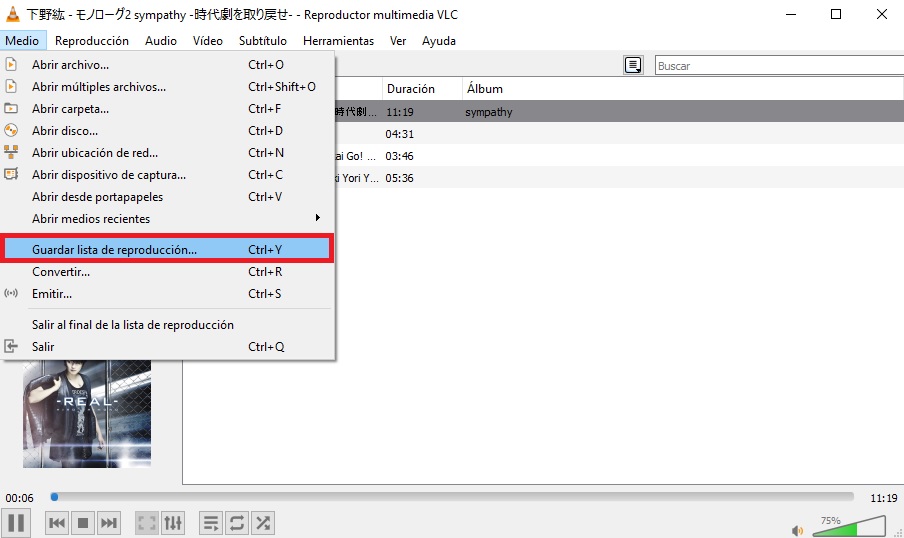Open the Vídeo menu
Viewport: 904px width, 538px height.
click(208, 40)
